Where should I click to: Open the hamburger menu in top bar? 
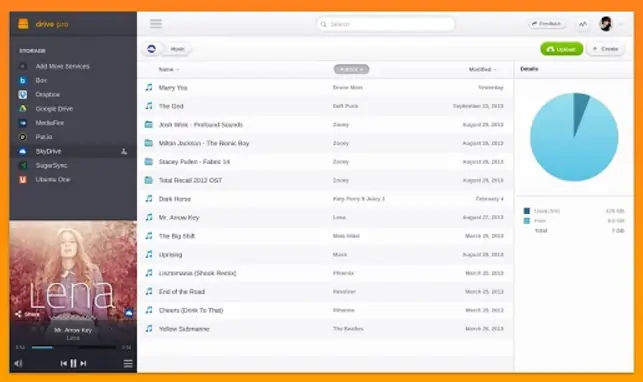(x=156, y=23)
